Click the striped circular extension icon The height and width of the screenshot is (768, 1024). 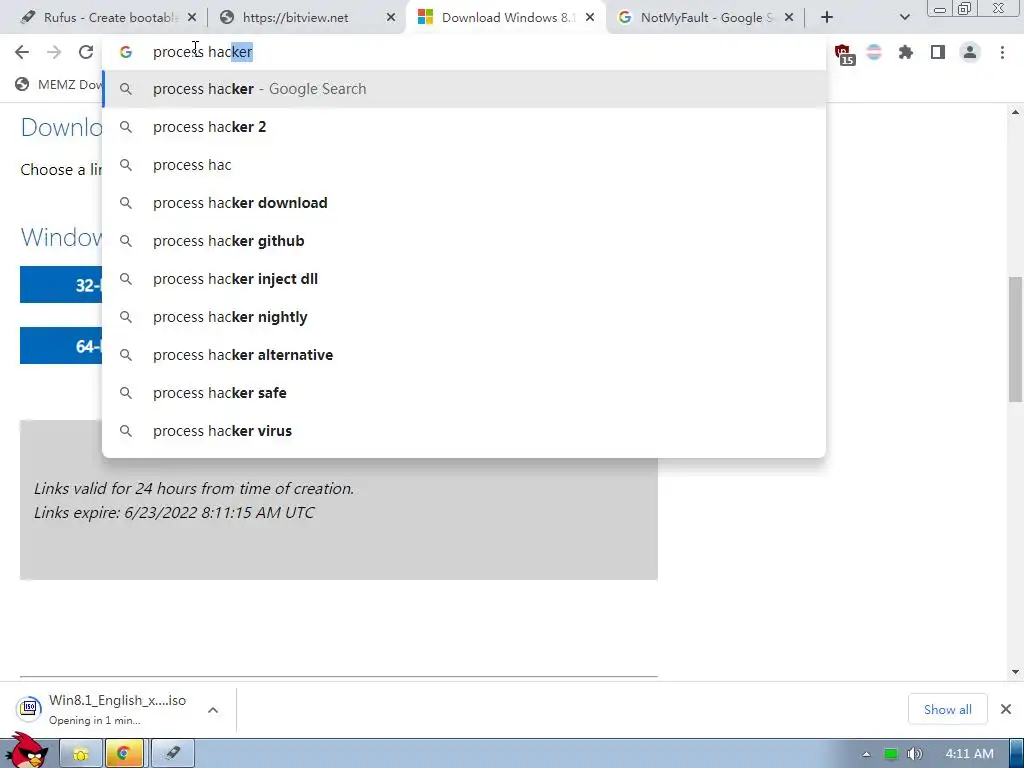coord(874,52)
